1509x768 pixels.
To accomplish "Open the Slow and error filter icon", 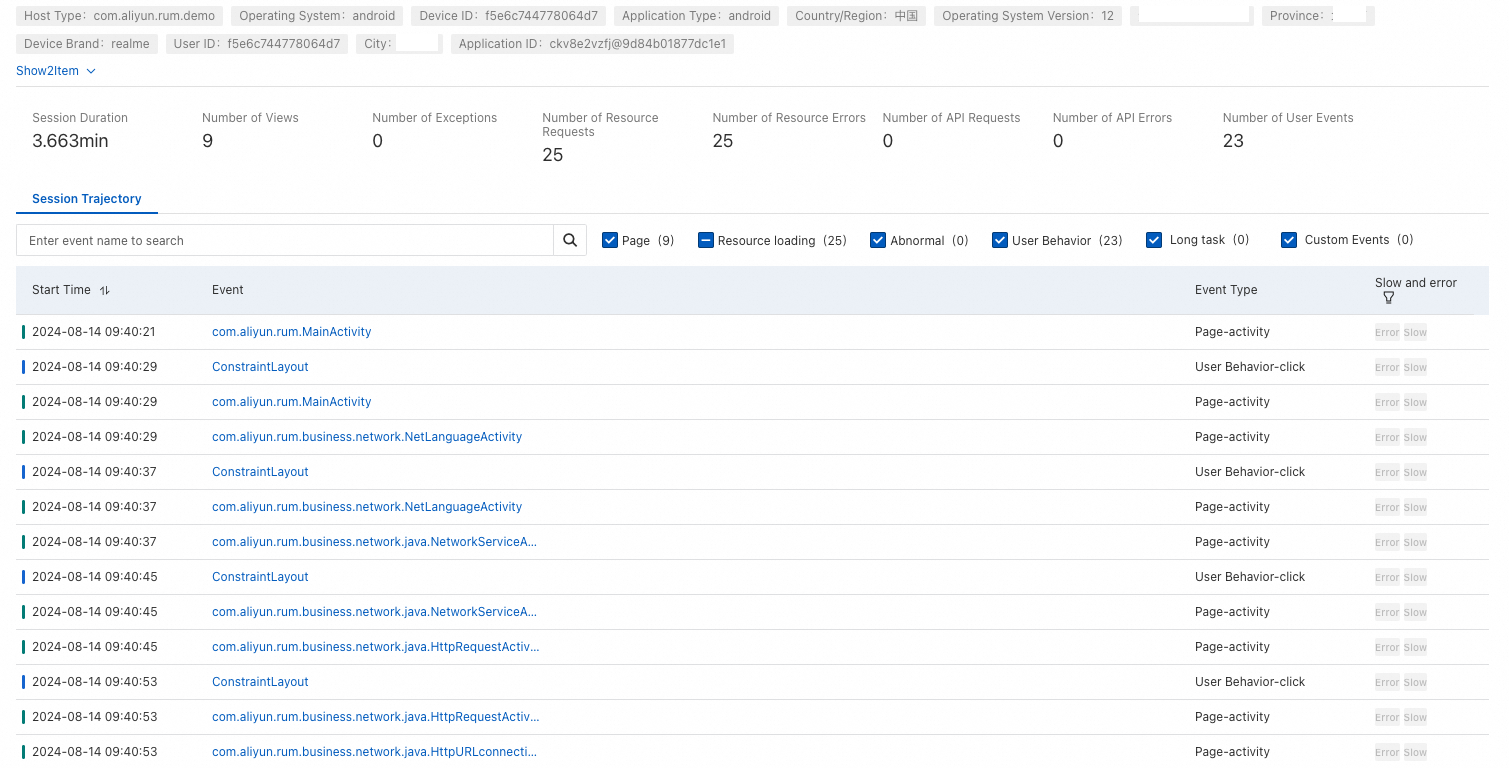I will click(1388, 298).
